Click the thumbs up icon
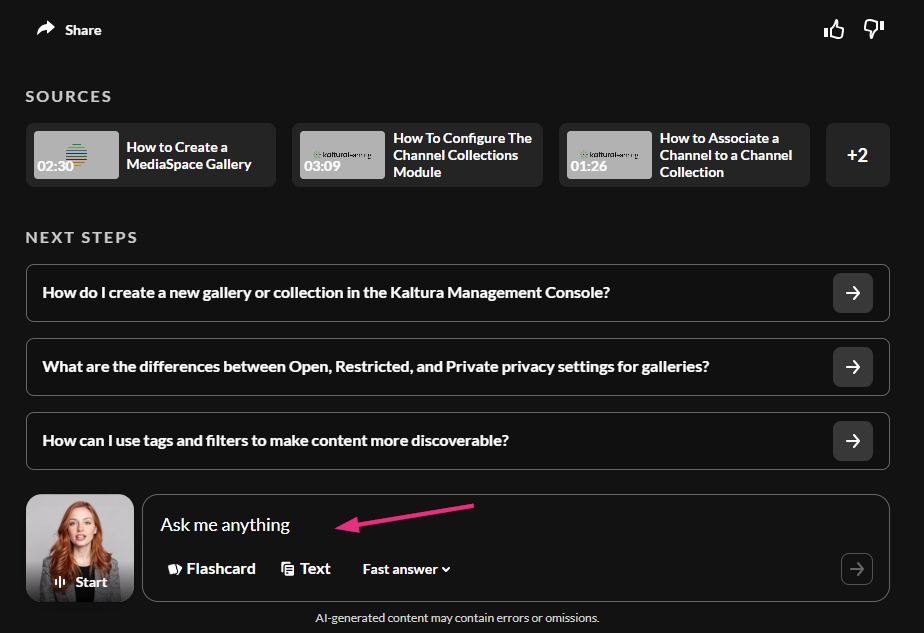The width and height of the screenshot is (924, 633). pyautogui.click(x=834, y=29)
